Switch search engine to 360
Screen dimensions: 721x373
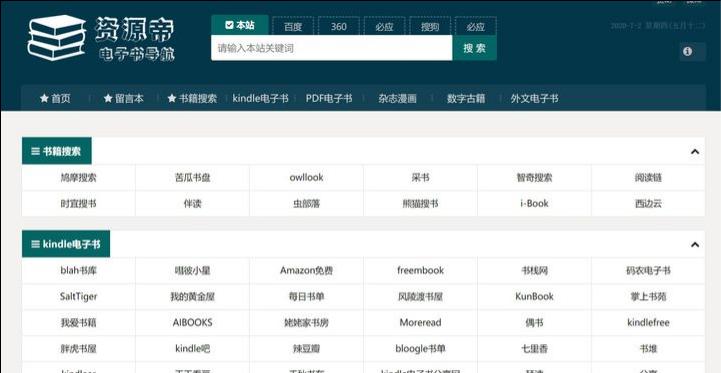[x=338, y=27]
